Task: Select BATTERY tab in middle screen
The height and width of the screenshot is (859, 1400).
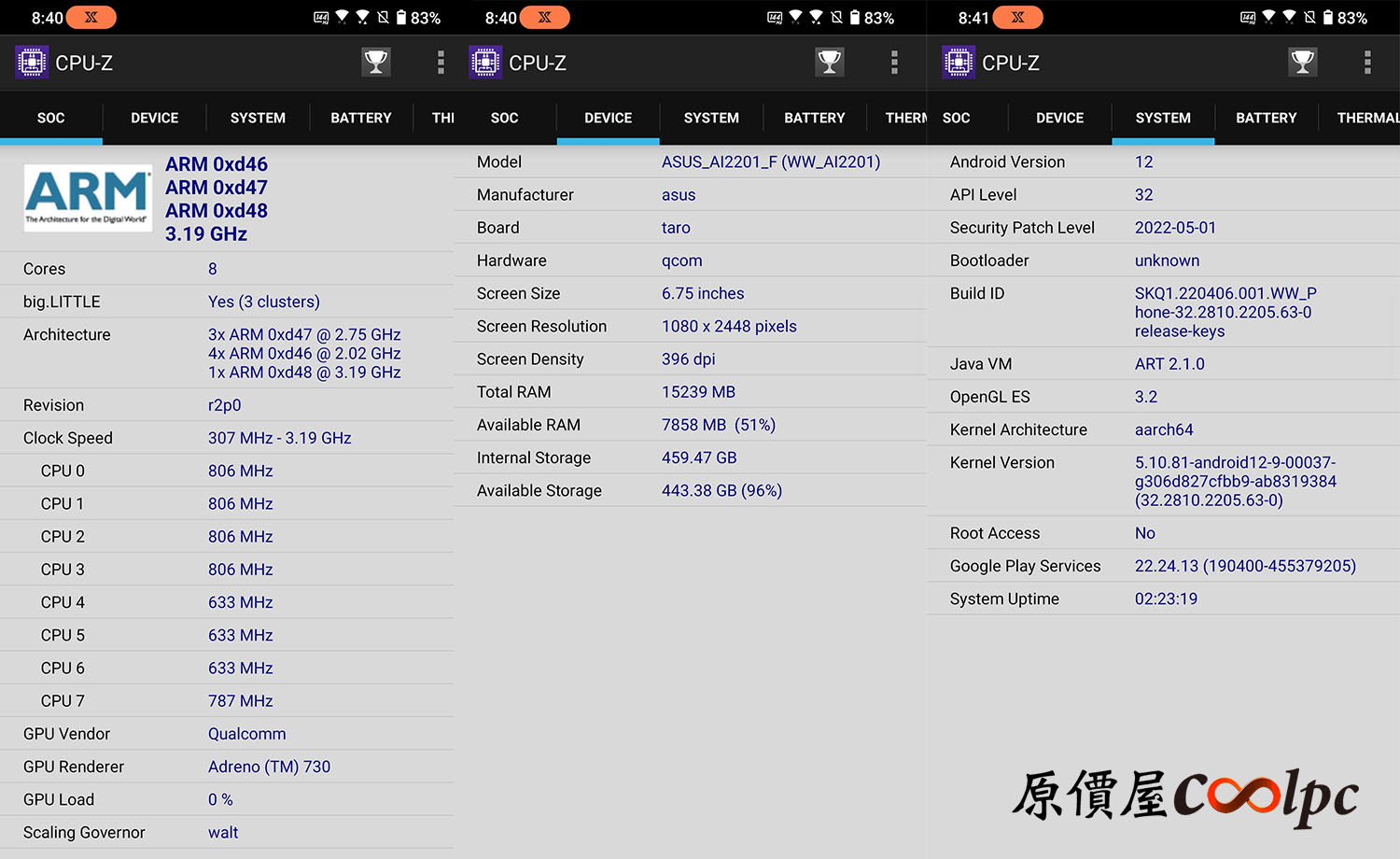Action: [815, 118]
